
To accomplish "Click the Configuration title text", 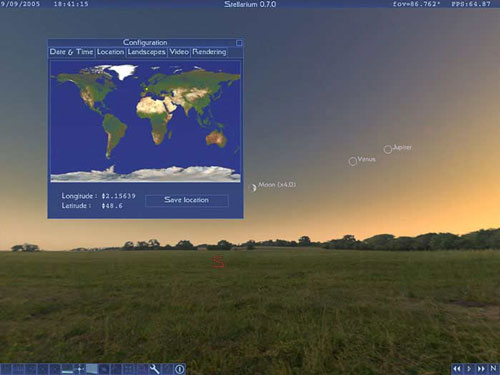I will (x=145, y=42).
